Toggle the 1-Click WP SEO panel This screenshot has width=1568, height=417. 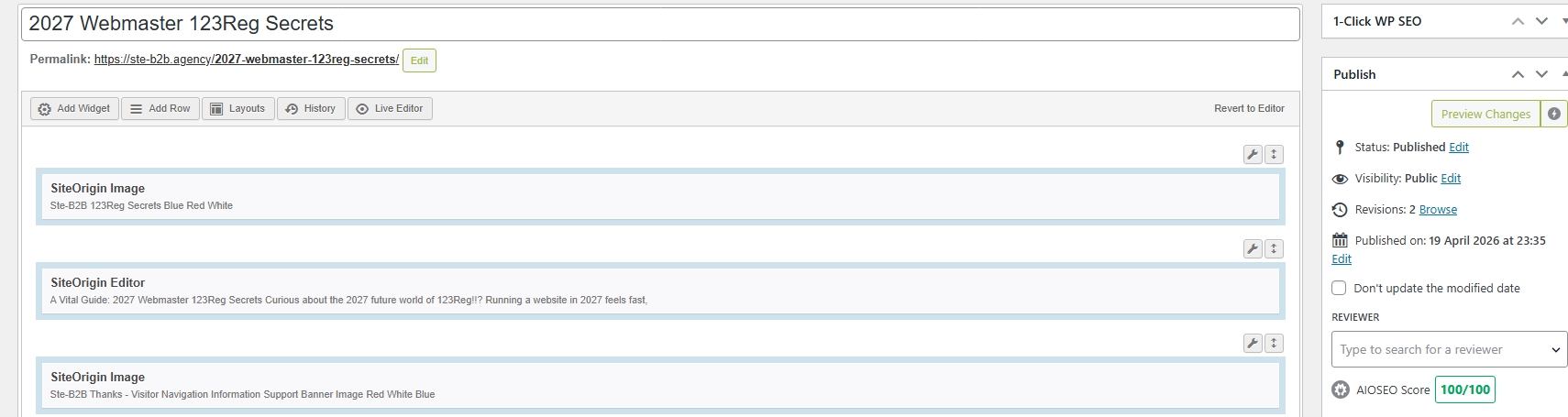(1563, 21)
